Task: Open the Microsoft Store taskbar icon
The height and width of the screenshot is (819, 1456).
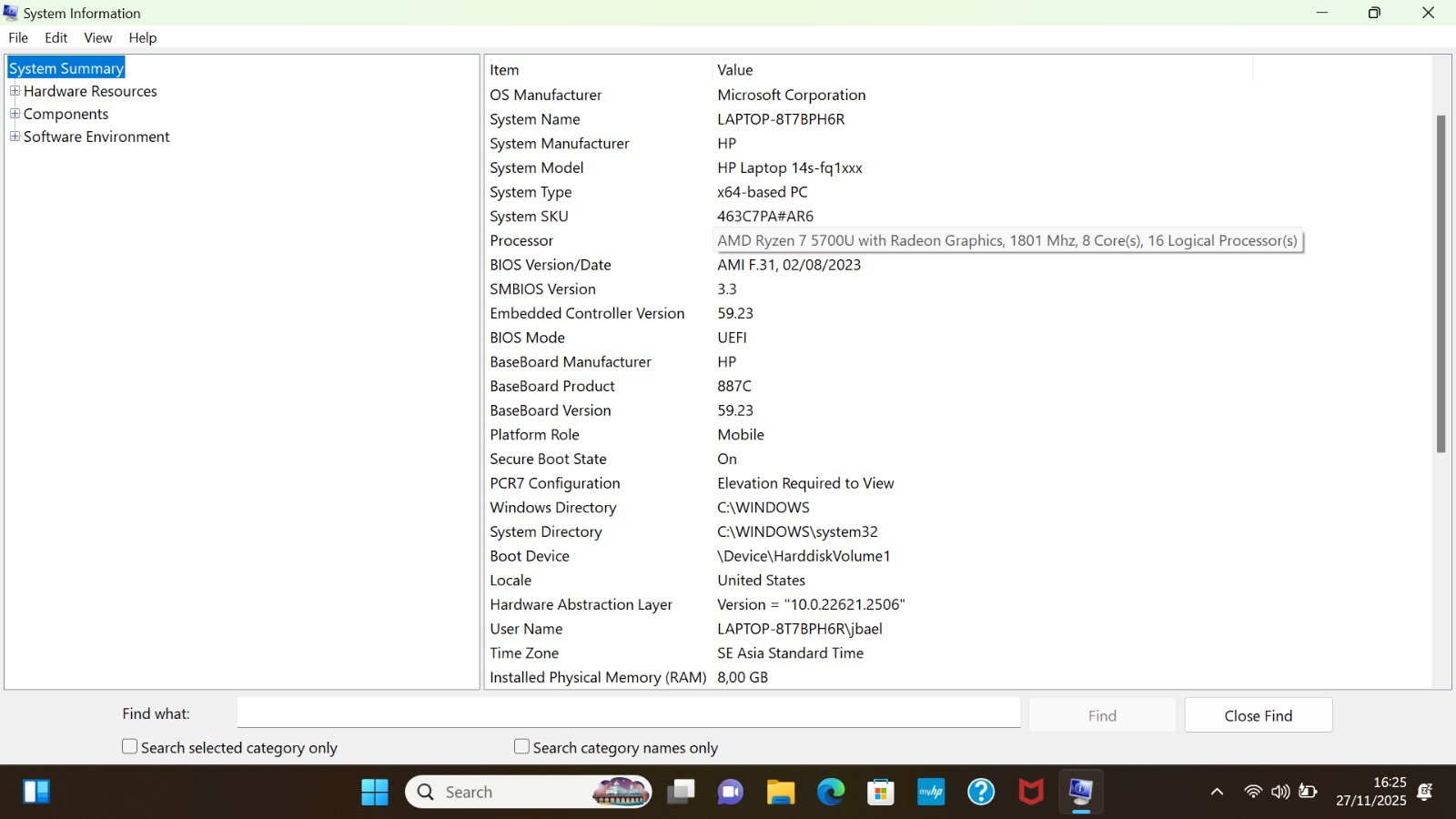Action: 880,792
